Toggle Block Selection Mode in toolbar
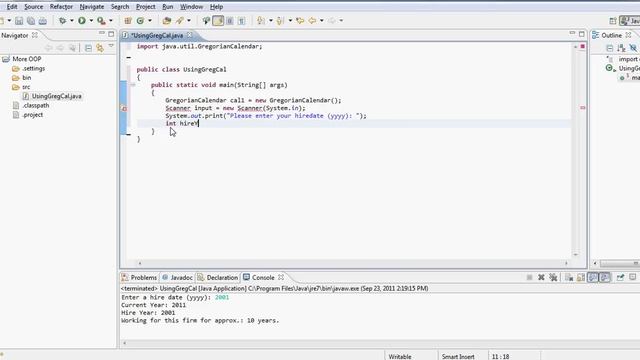 (230, 20)
